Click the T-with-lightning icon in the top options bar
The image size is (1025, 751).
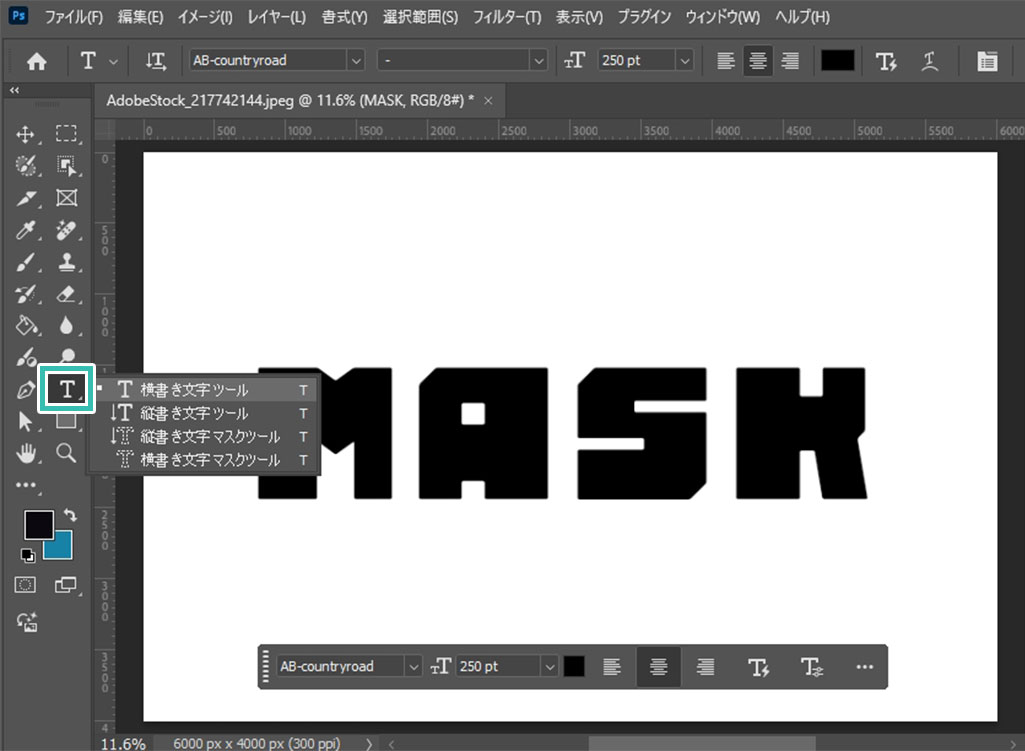(x=886, y=61)
